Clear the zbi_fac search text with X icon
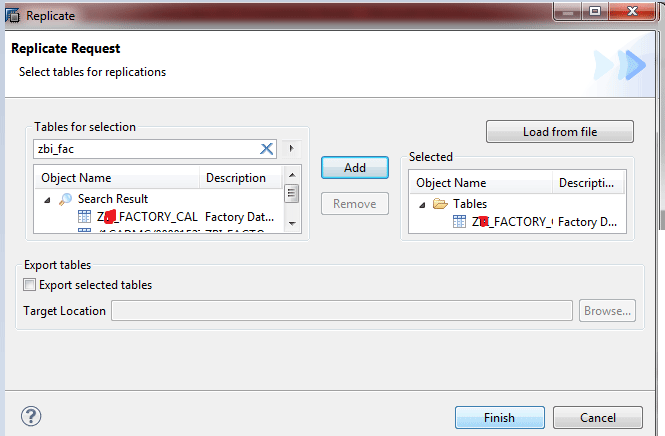665x436 pixels. (266, 149)
